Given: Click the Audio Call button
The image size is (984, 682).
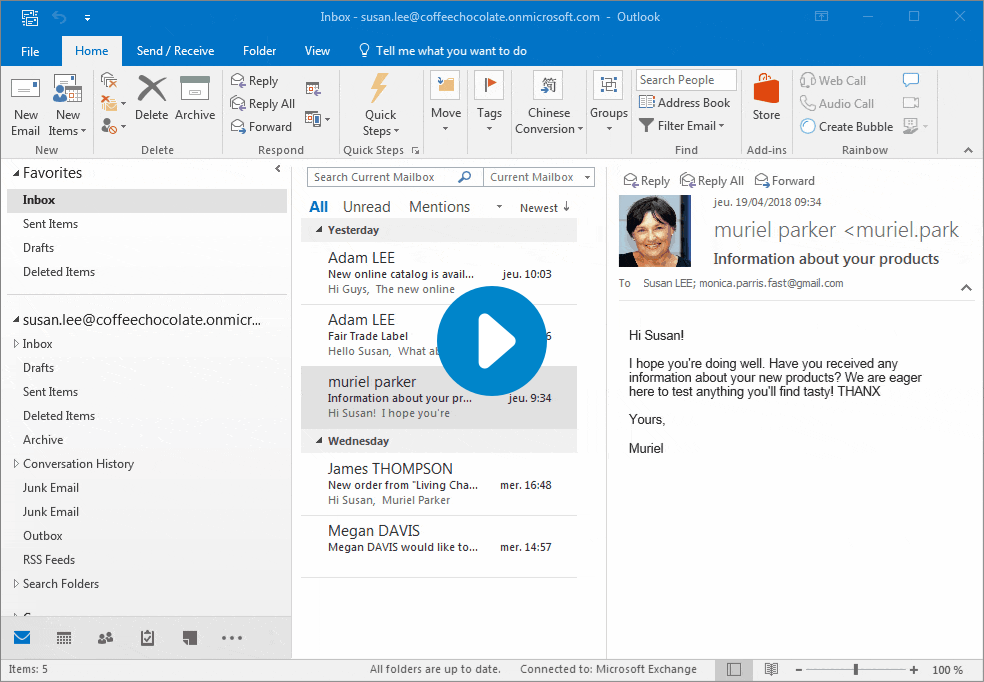Looking at the screenshot, I should click(x=837, y=104).
